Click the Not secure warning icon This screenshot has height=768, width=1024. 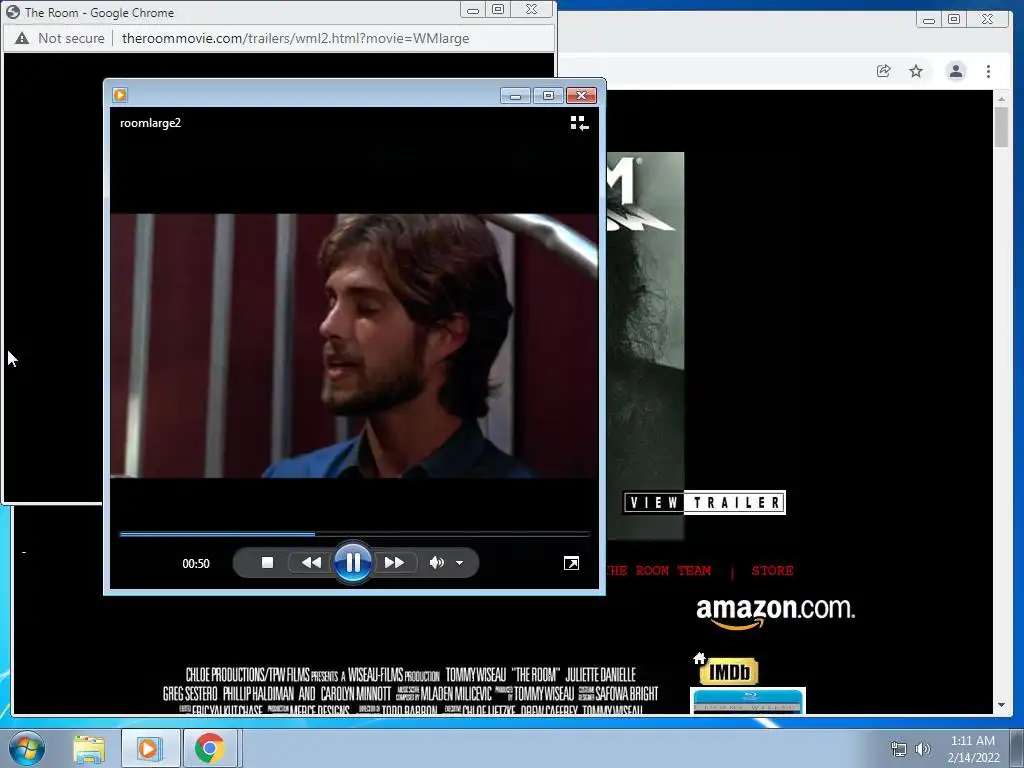[x=22, y=39]
